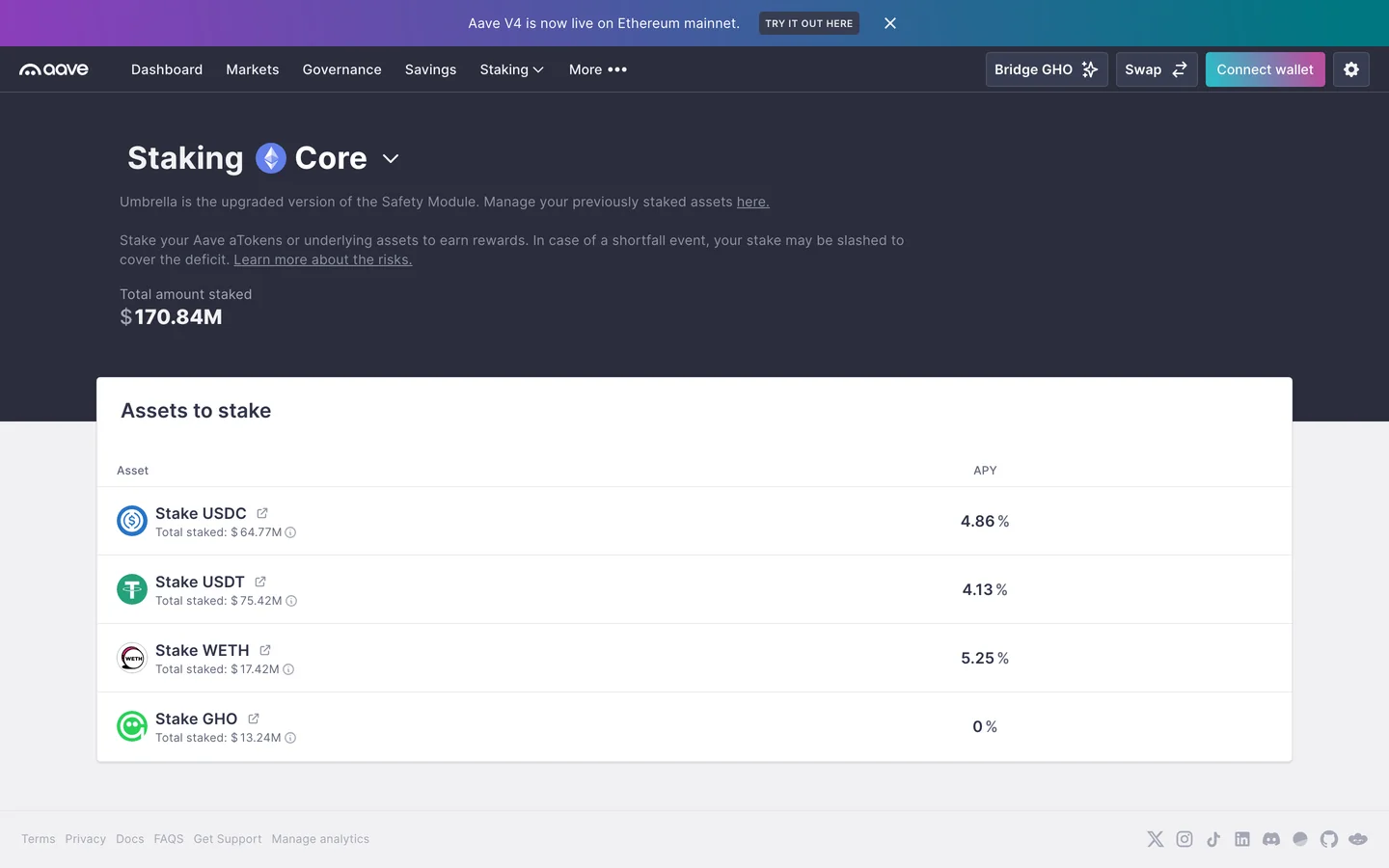Close the Aave V4 announcement banner
Viewport: 1389px width, 868px height.
click(890, 23)
